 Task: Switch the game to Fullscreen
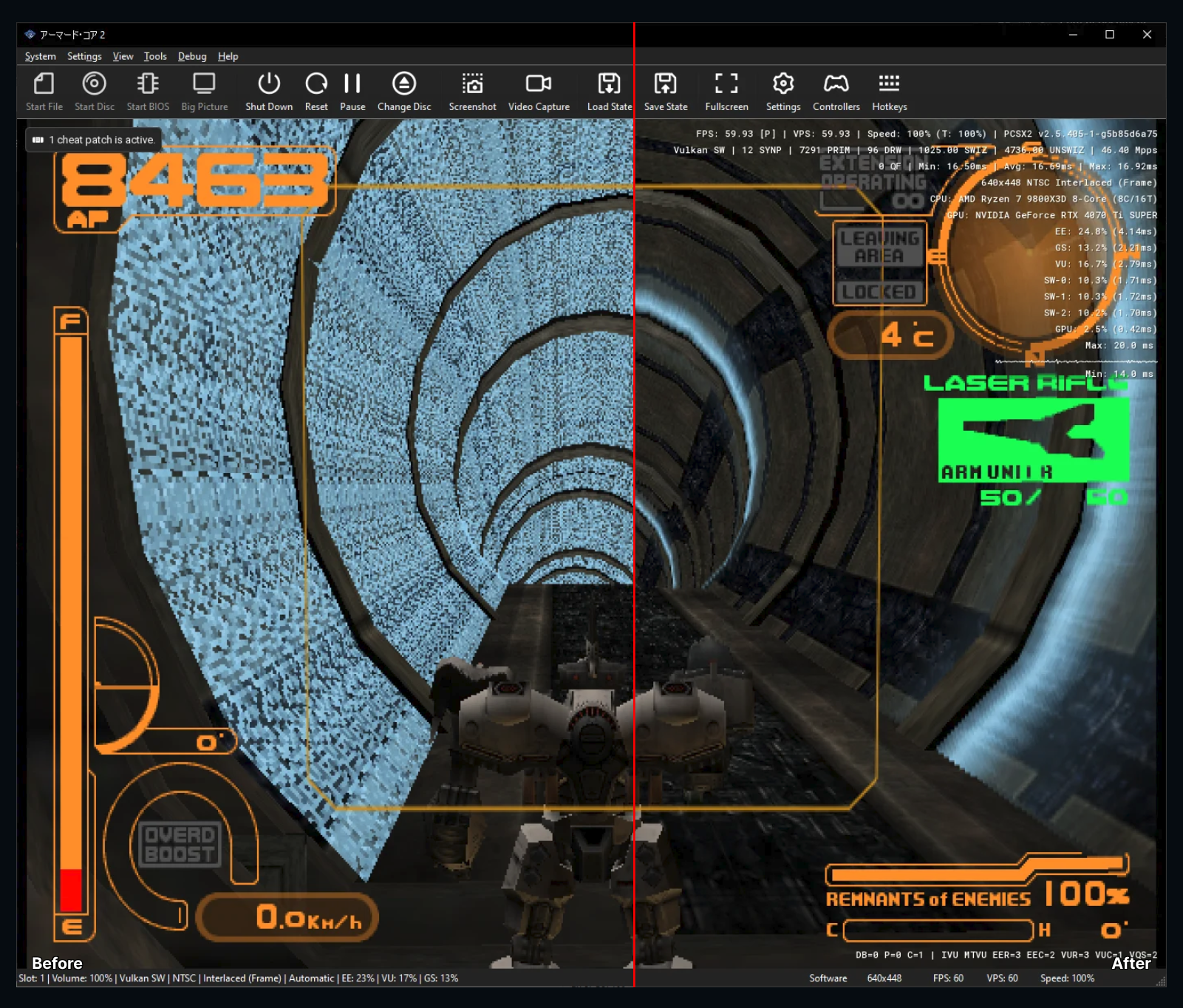click(726, 91)
